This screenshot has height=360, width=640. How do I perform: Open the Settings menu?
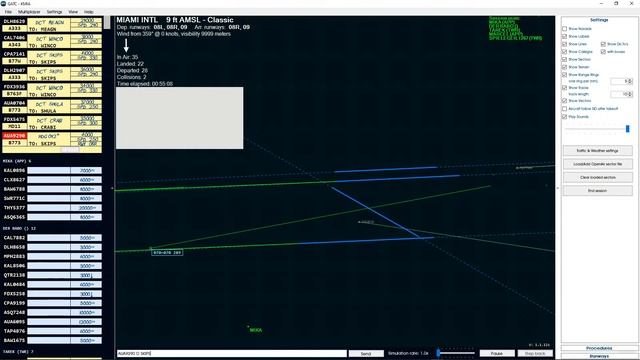(54, 12)
